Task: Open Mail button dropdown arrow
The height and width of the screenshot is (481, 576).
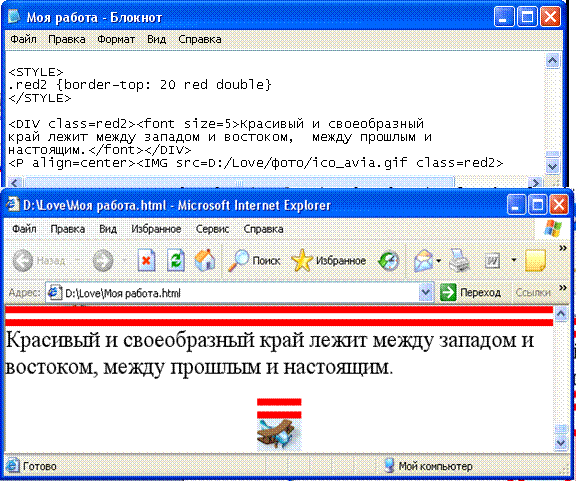Action: [439, 261]
